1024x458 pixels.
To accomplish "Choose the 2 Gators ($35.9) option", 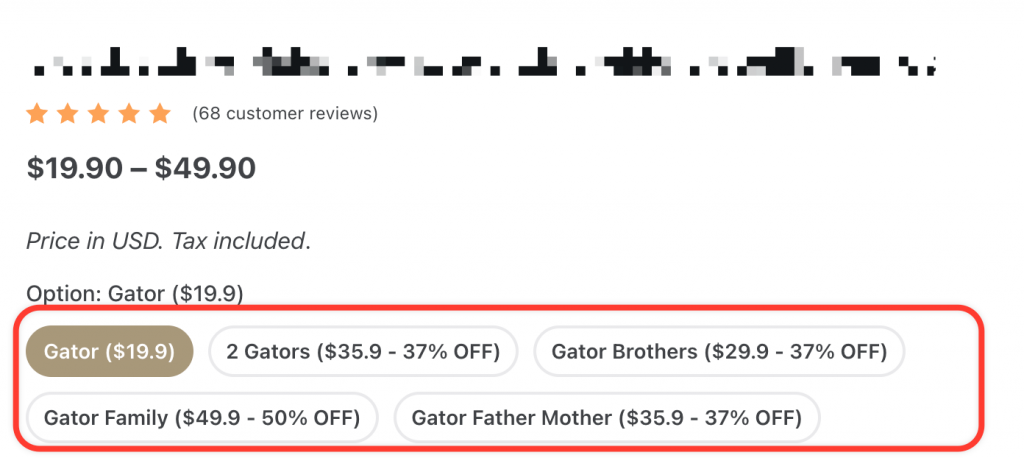I will (x=363, y=352).
